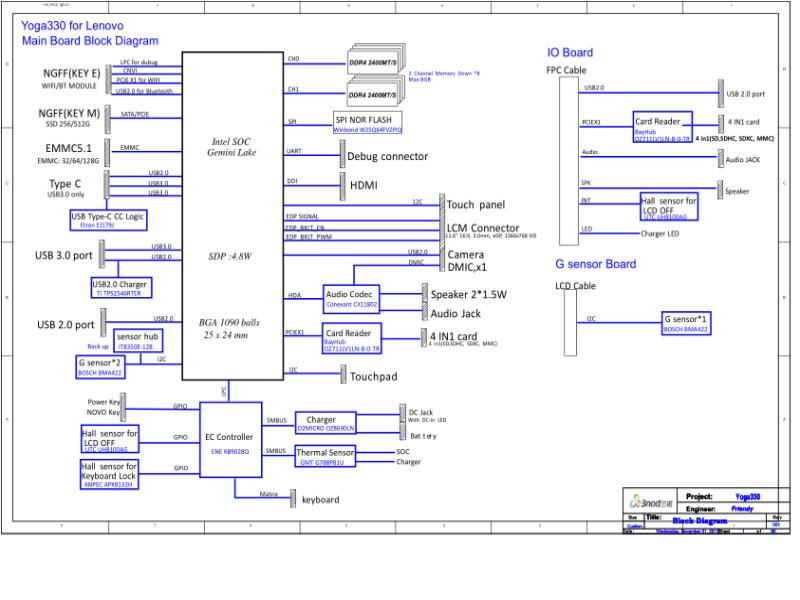Click the HDMI connector icon

(343, 186)
